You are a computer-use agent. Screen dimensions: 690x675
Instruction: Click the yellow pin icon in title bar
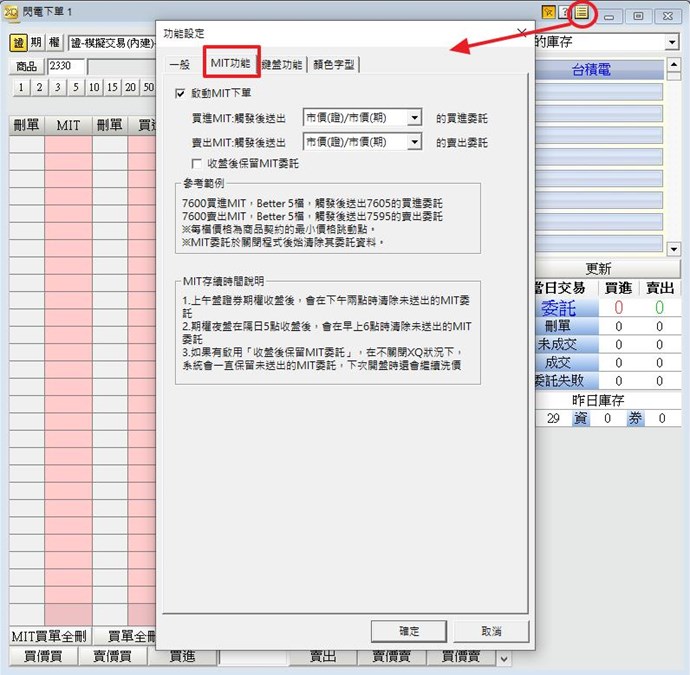click(x=549, y=14)
